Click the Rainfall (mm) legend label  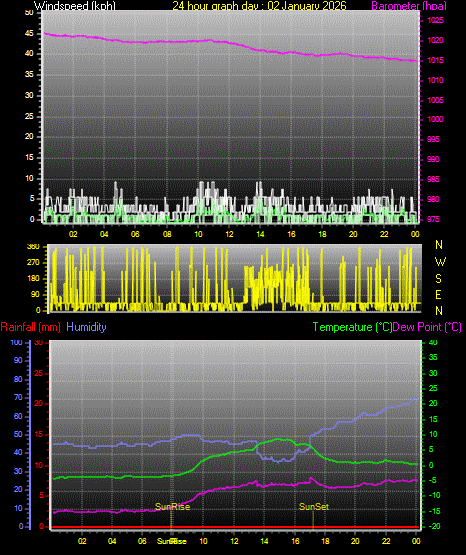tap(30, 327)
